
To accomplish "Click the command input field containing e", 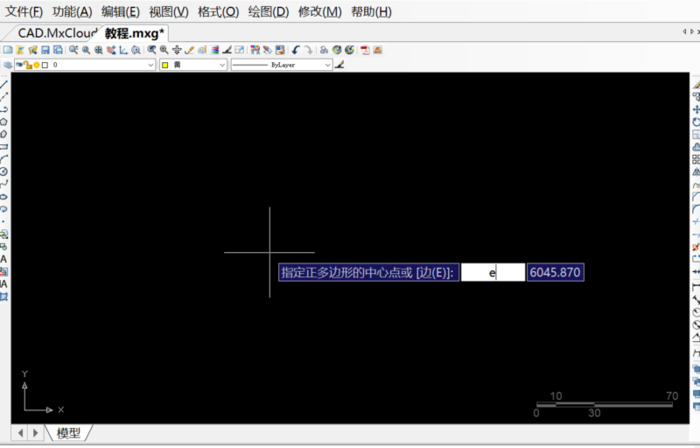I will (x=492, y=272).
